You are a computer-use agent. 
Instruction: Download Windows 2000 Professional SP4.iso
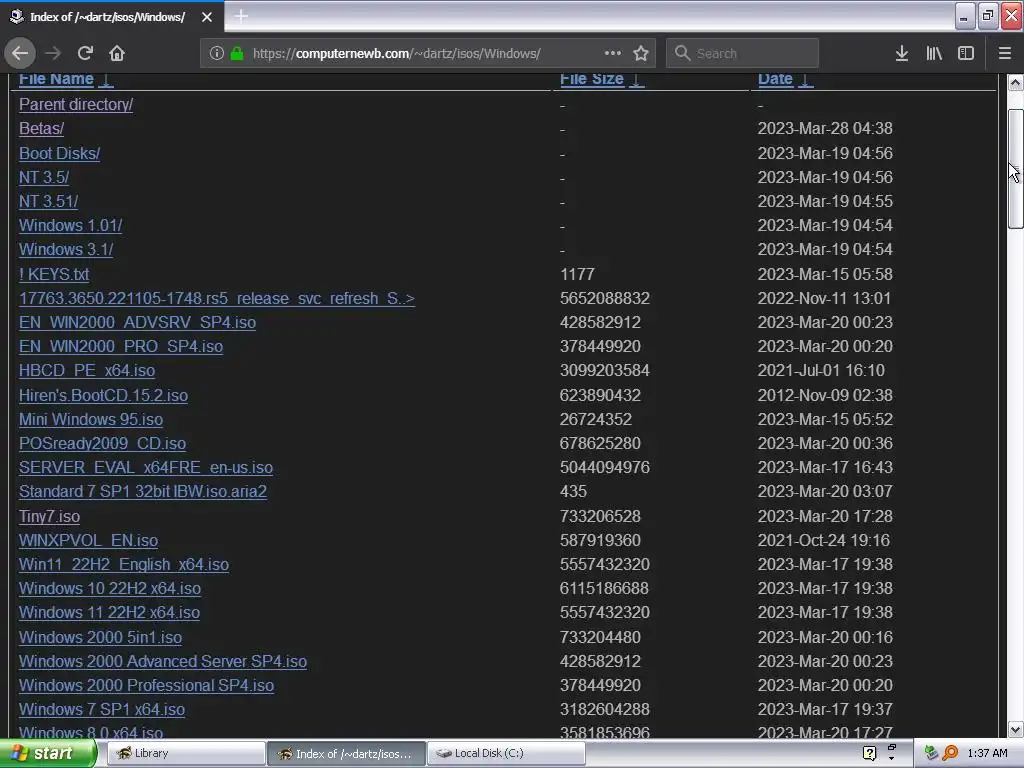pos(146,686)
